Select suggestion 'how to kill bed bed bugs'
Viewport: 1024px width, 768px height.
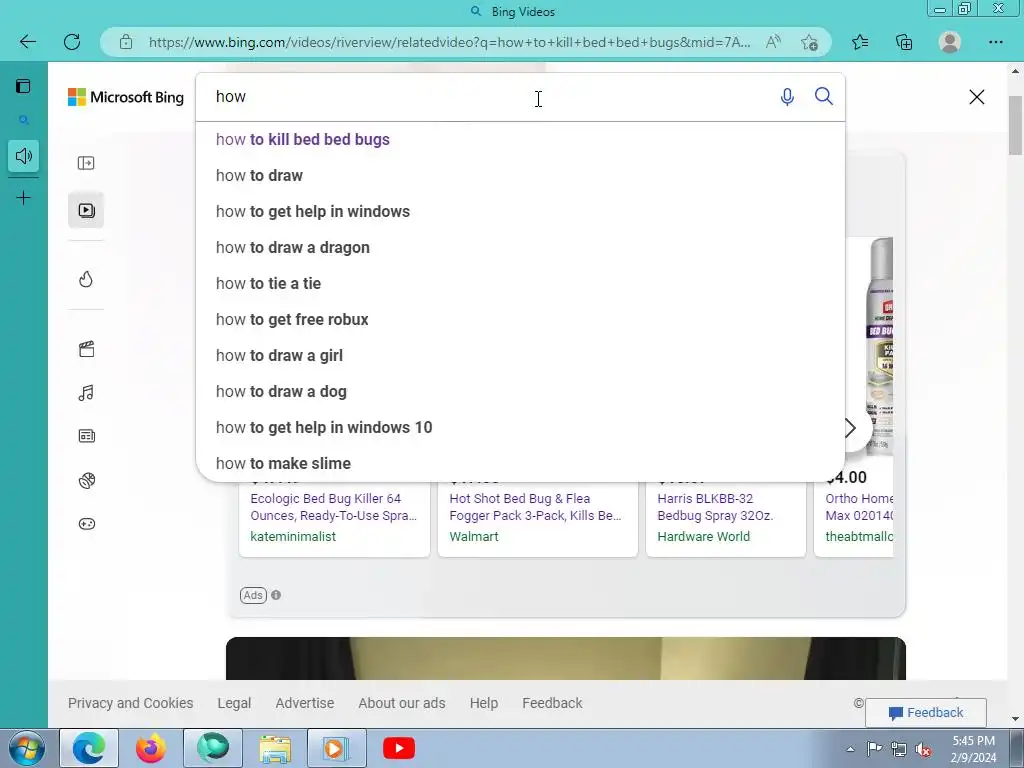point(520,140)
